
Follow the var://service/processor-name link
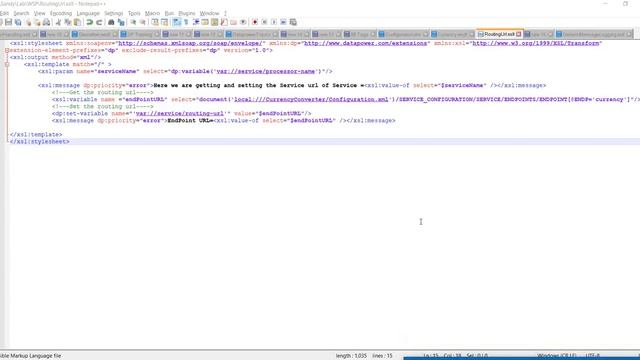click(266, 71)
